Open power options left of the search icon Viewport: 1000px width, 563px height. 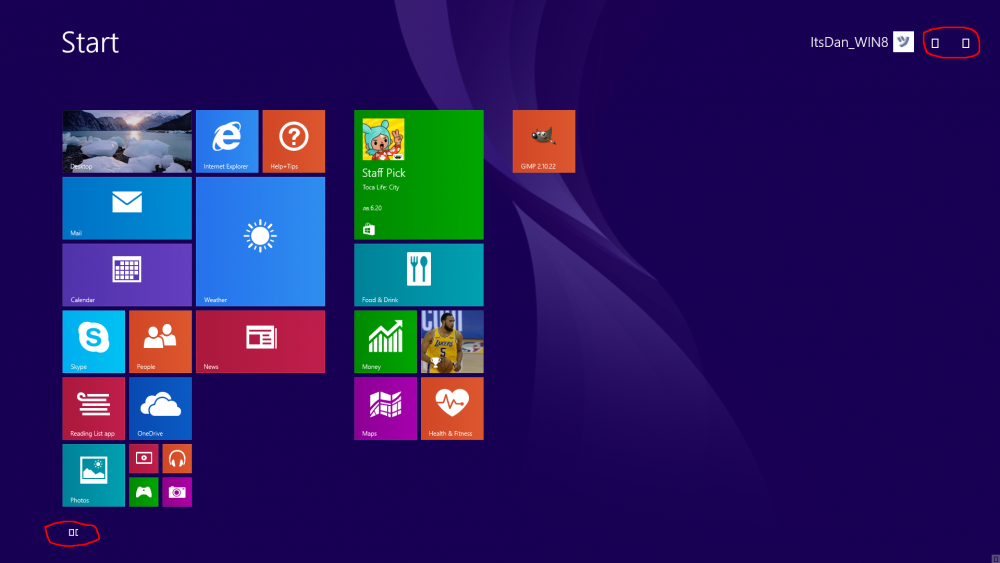[x=935, y=43]
